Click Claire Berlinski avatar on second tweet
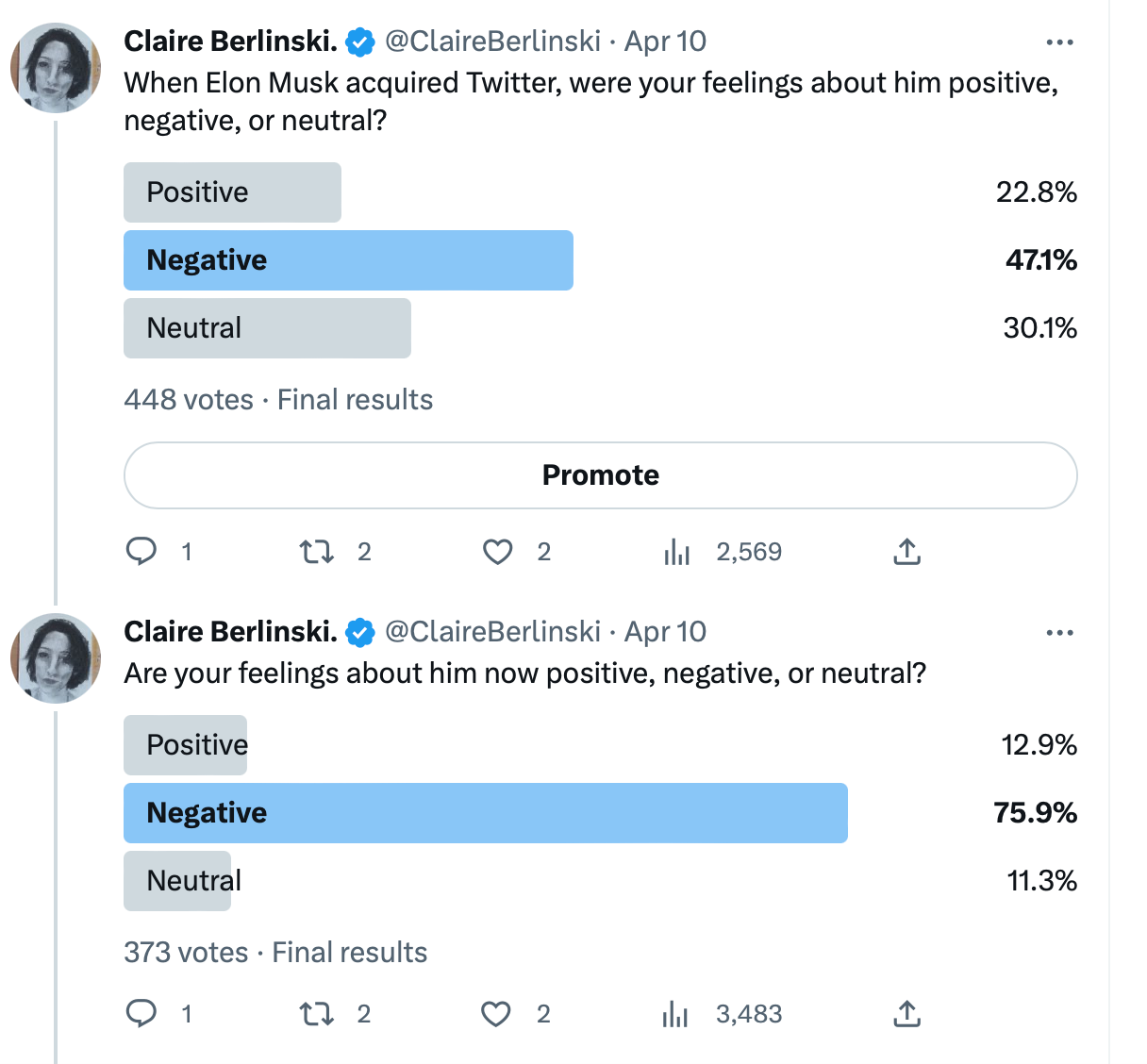 pyautogui.click(x=56, y=658)
